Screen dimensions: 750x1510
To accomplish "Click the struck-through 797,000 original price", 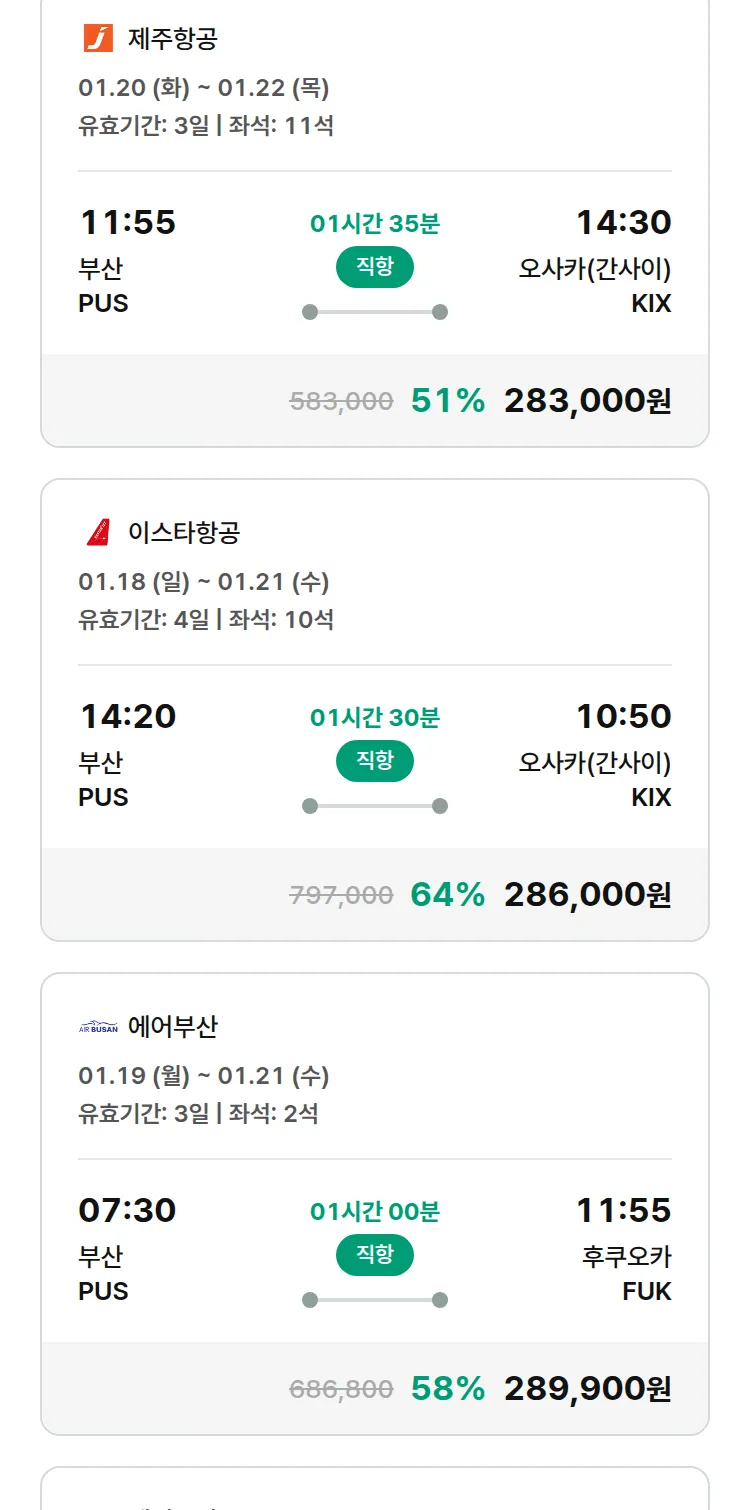I will [341, 896].
